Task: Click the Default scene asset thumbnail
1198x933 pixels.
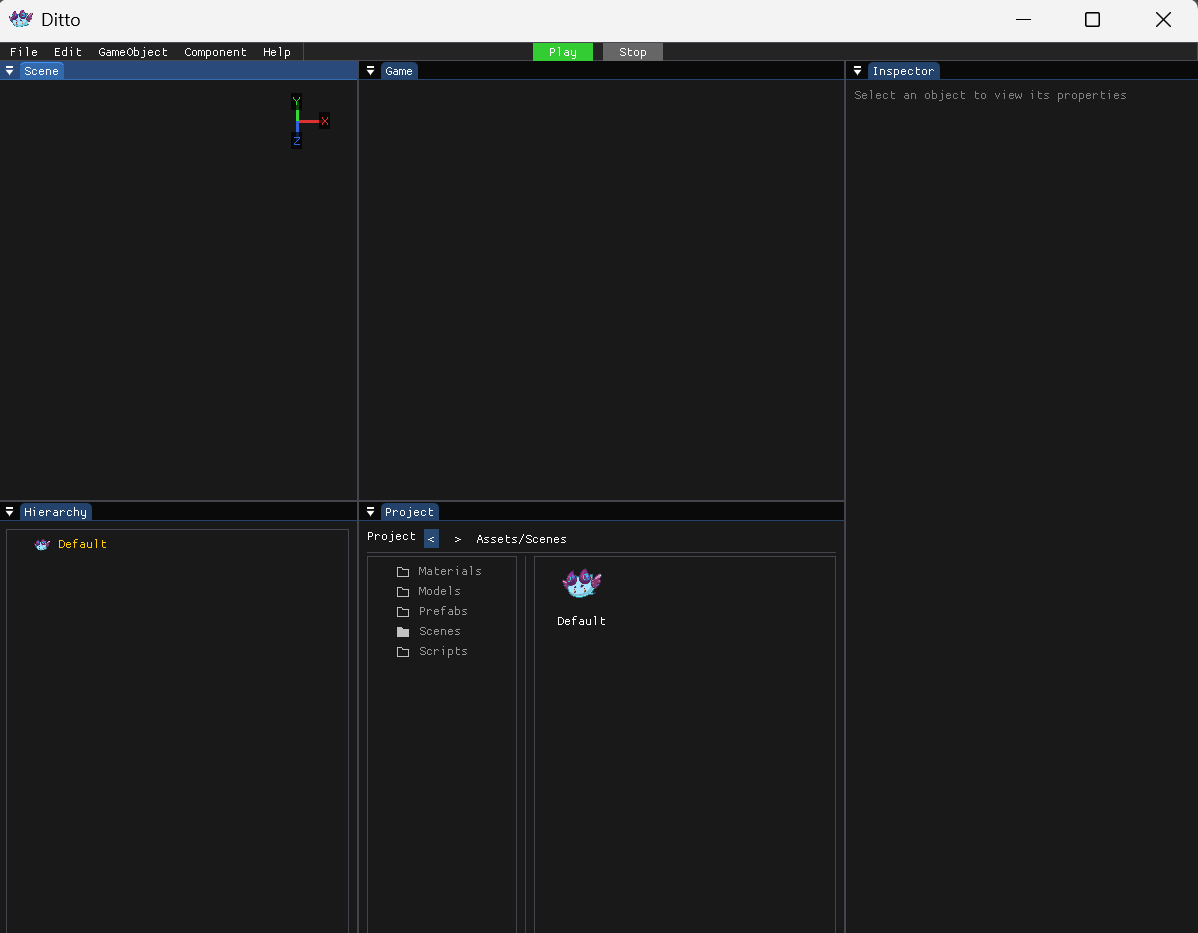Action: coord(581,584)
